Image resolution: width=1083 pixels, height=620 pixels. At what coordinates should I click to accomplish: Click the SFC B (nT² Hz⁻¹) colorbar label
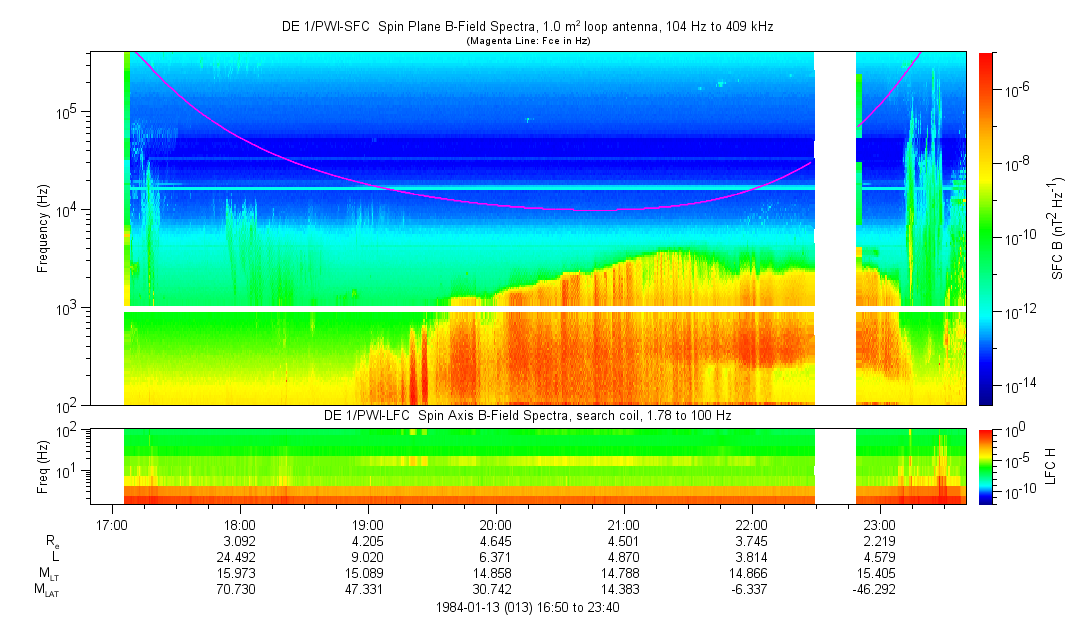[1057, 228]
